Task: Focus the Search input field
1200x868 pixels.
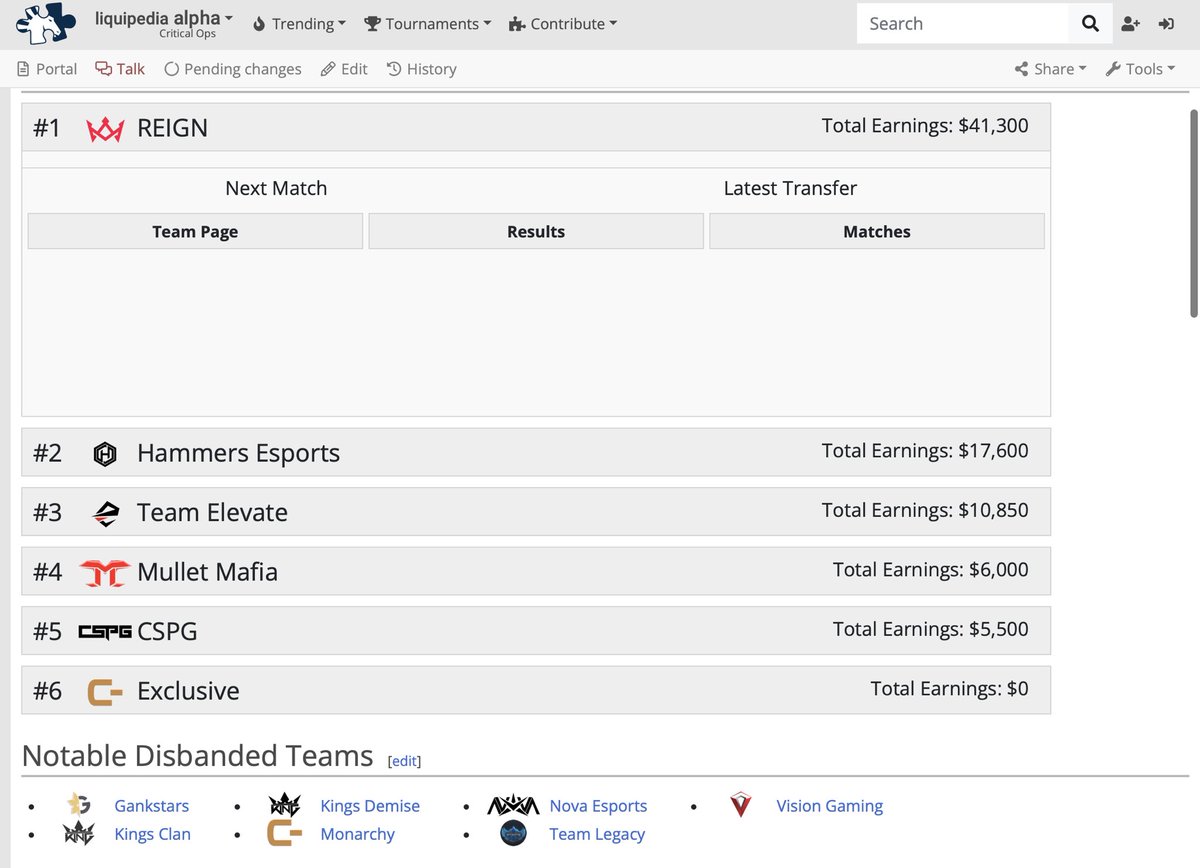Action: point(963,24)
